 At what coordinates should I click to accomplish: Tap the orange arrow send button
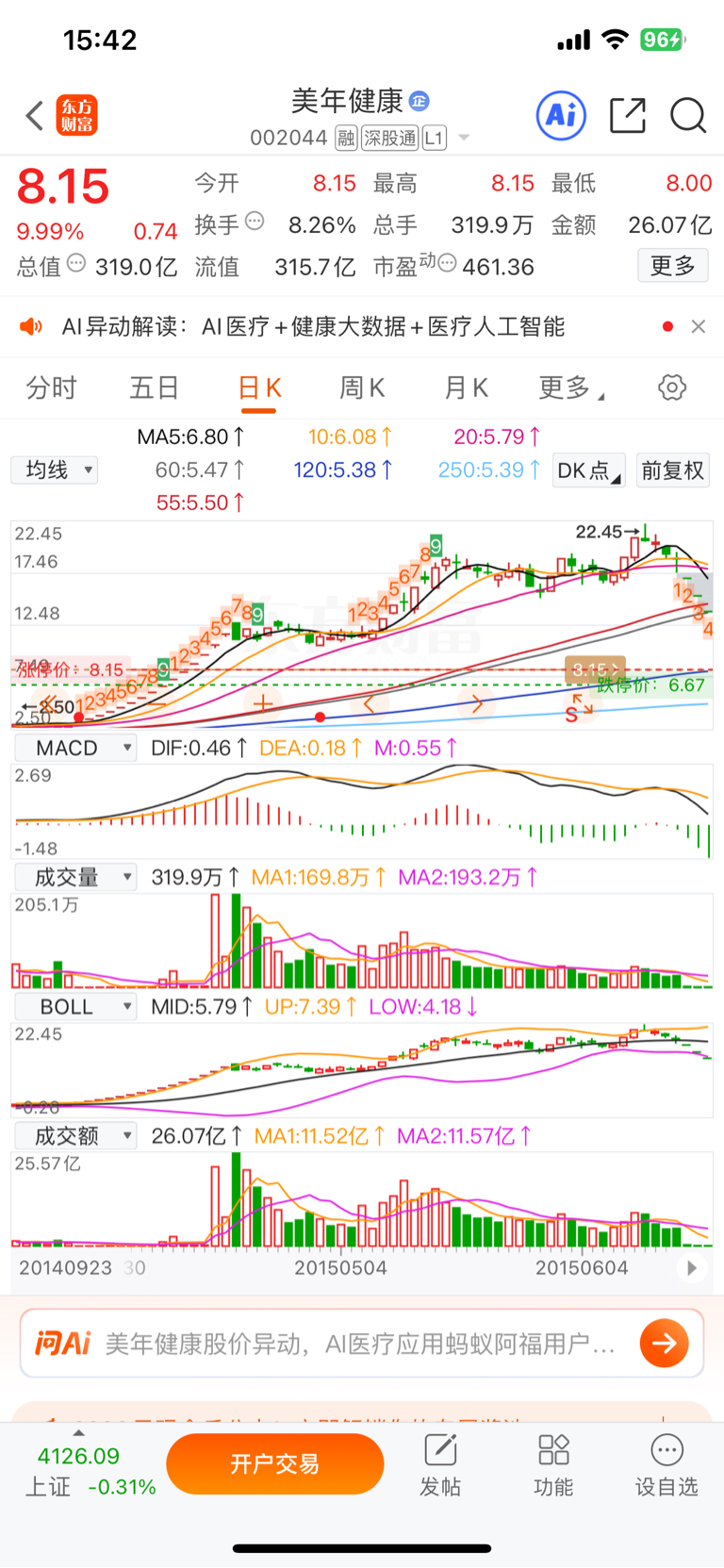(664, 1344)
